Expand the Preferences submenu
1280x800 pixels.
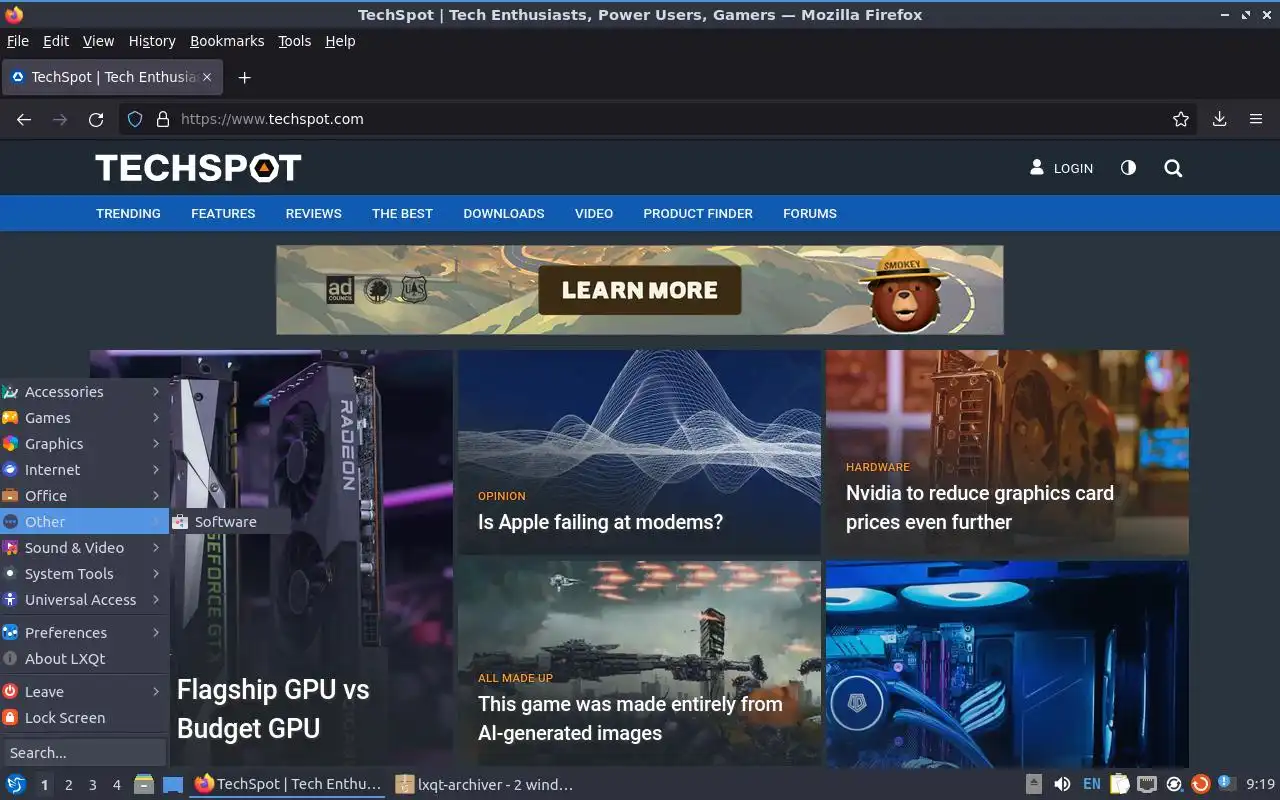(x=84, y=633)
